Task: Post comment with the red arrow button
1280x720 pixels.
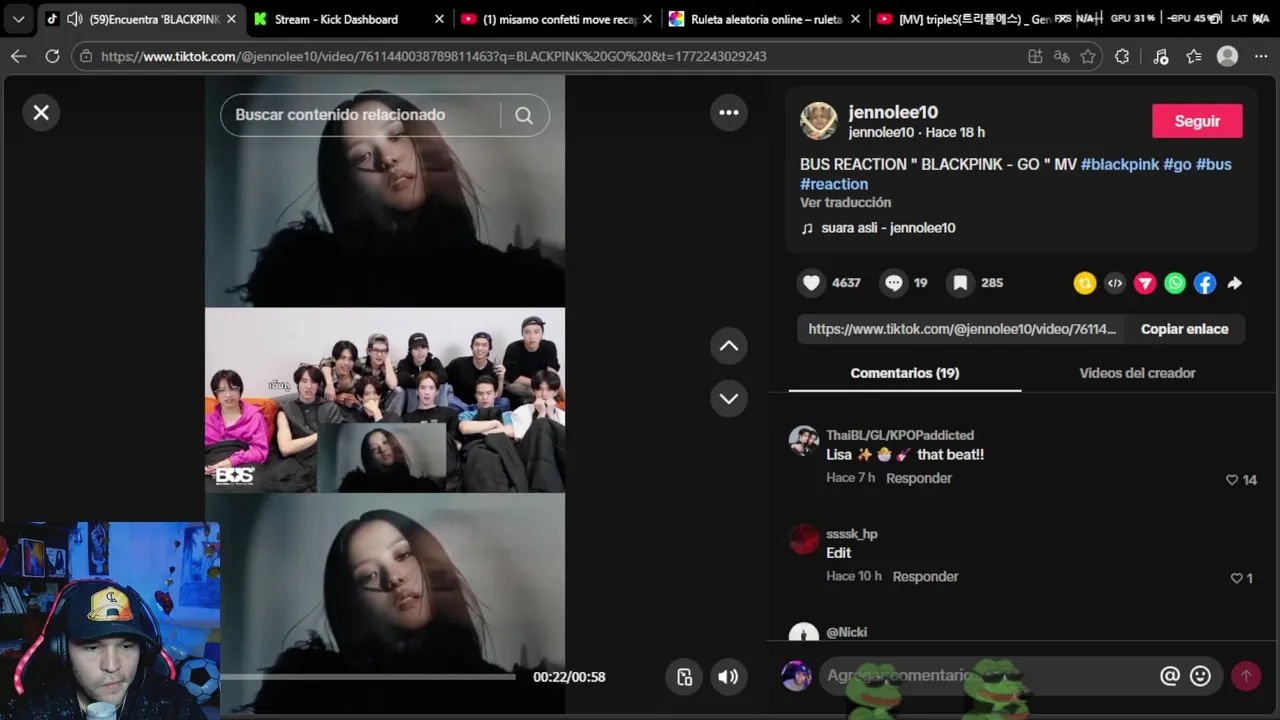Action: tap(1246, 676)
